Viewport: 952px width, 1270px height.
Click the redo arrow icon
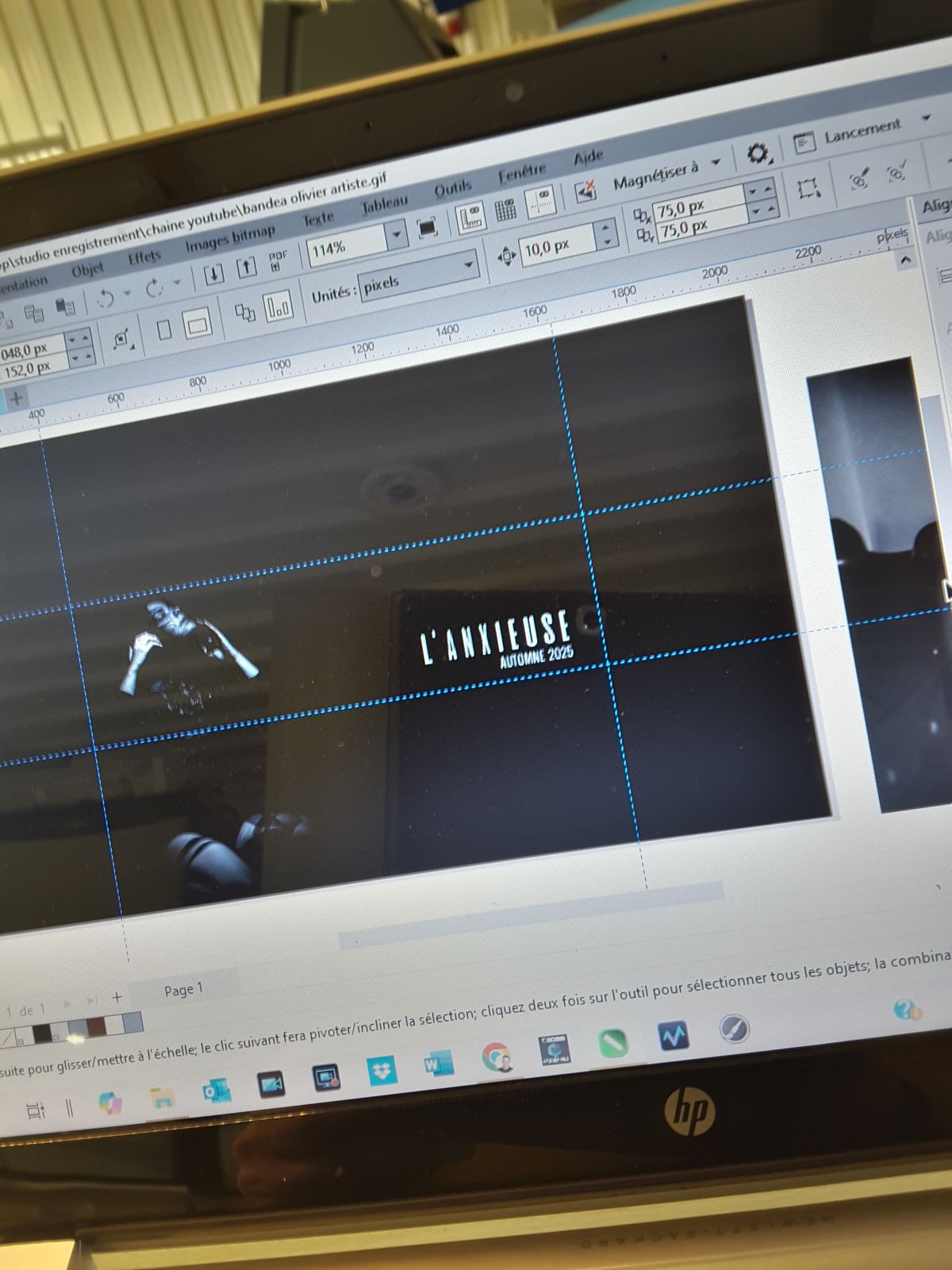[155, 290]
